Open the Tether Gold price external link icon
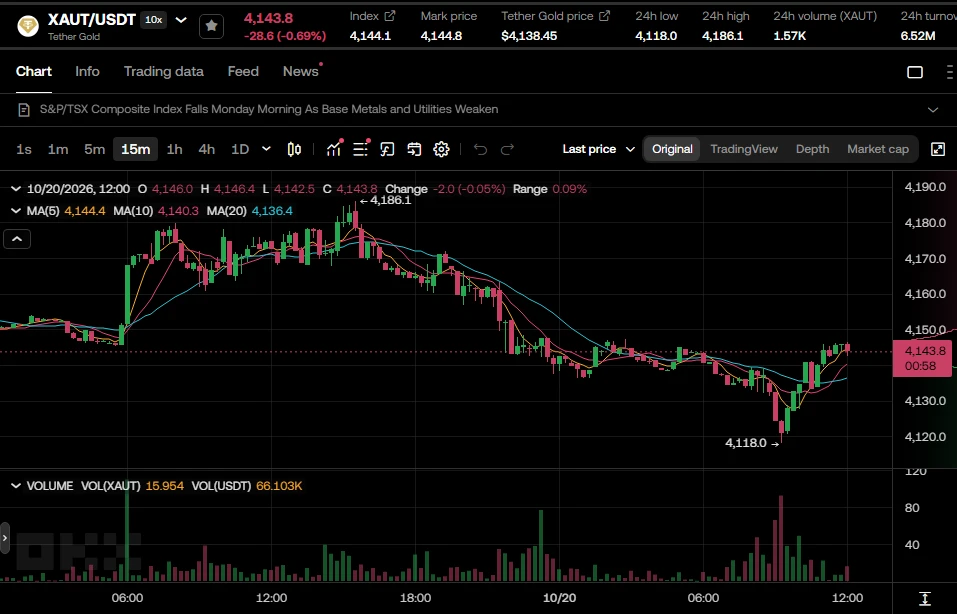This screenshot has height=614, width=957. click(x=604, y=16)
